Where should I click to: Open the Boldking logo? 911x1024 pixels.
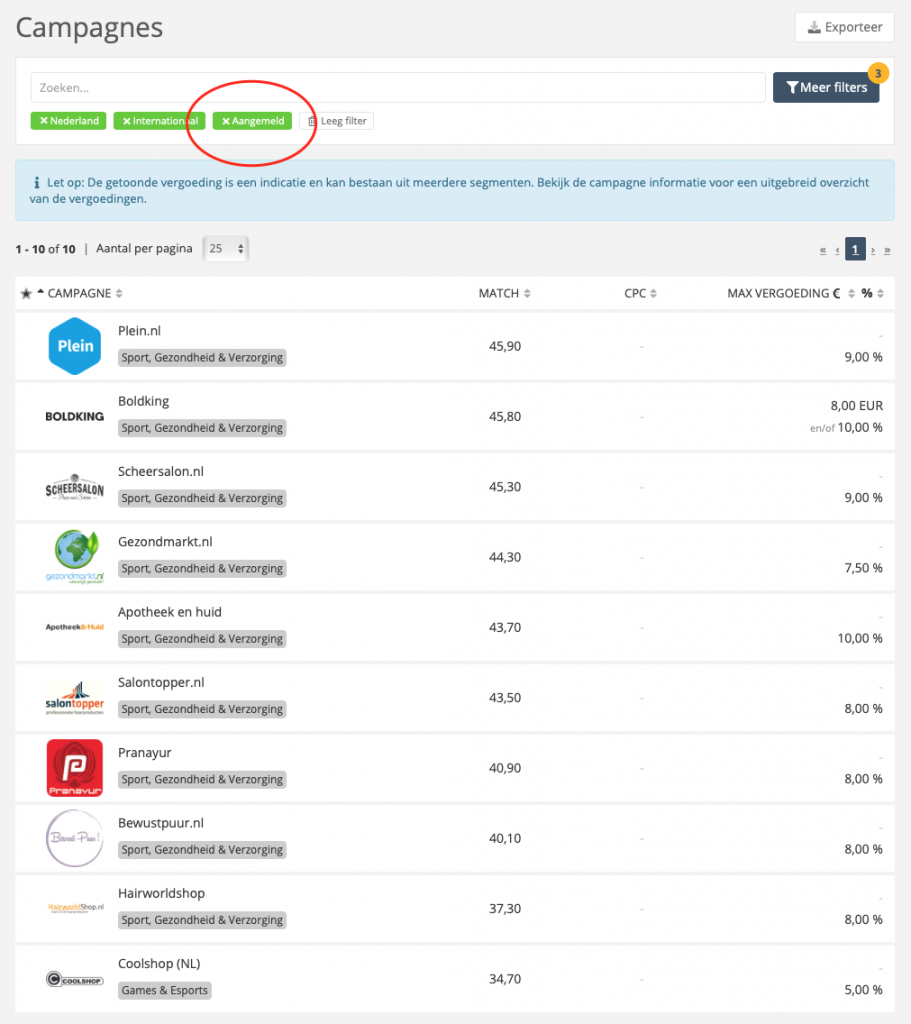point(74,417)
